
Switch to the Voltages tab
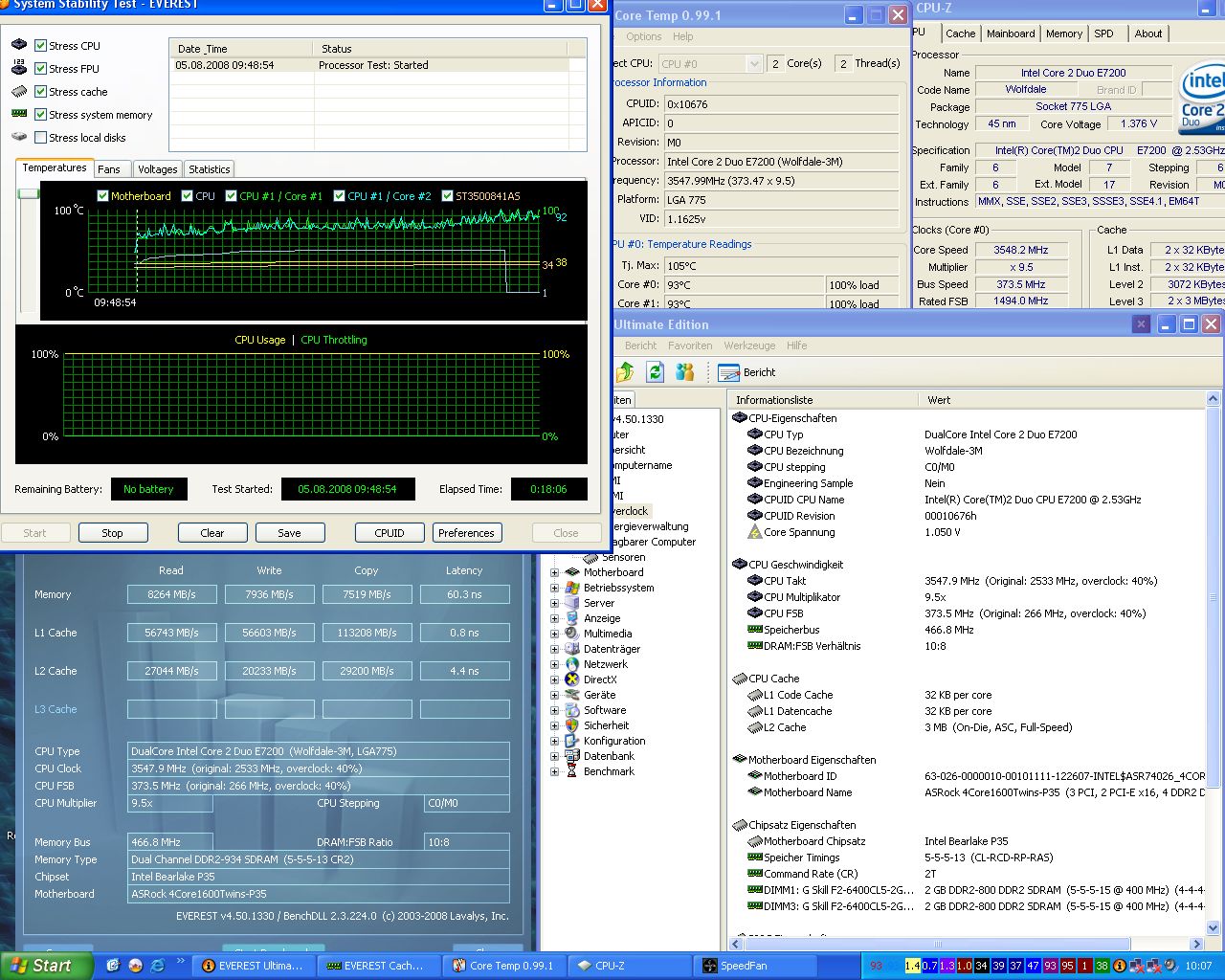[157, 169]
